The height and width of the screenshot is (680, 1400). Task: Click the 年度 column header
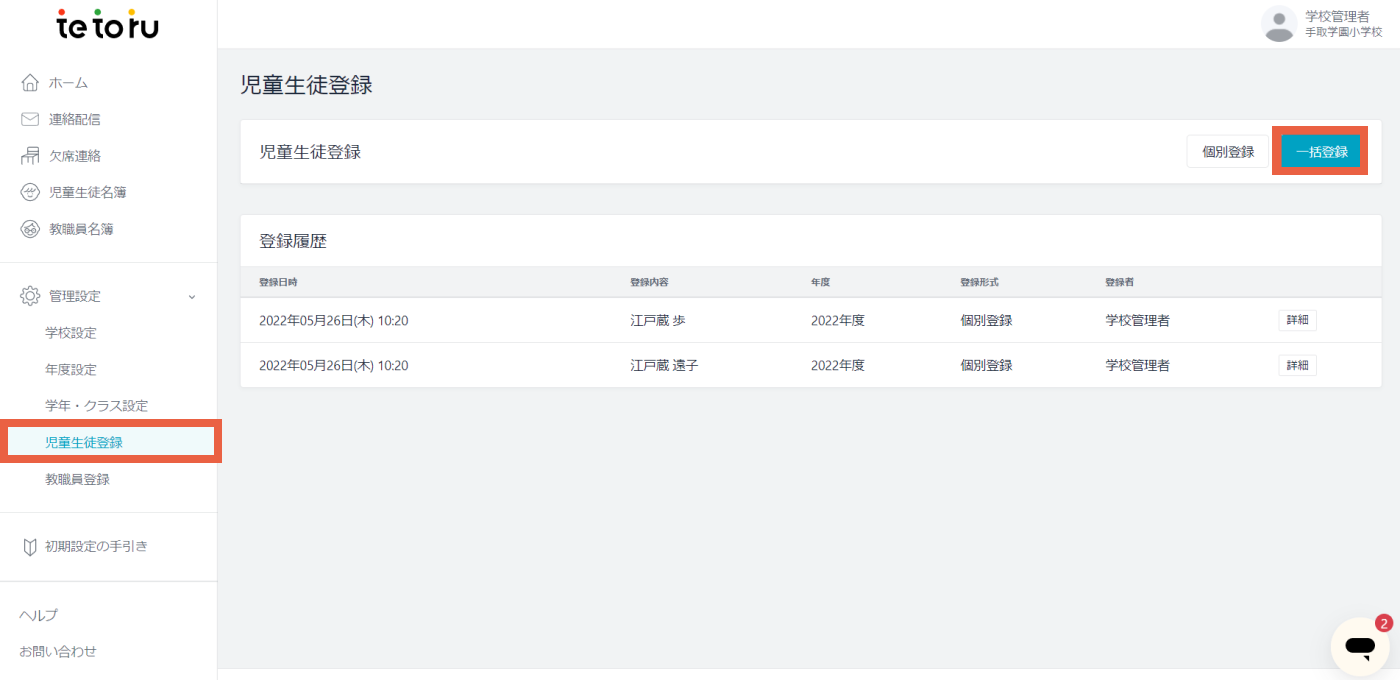(821, 282)
